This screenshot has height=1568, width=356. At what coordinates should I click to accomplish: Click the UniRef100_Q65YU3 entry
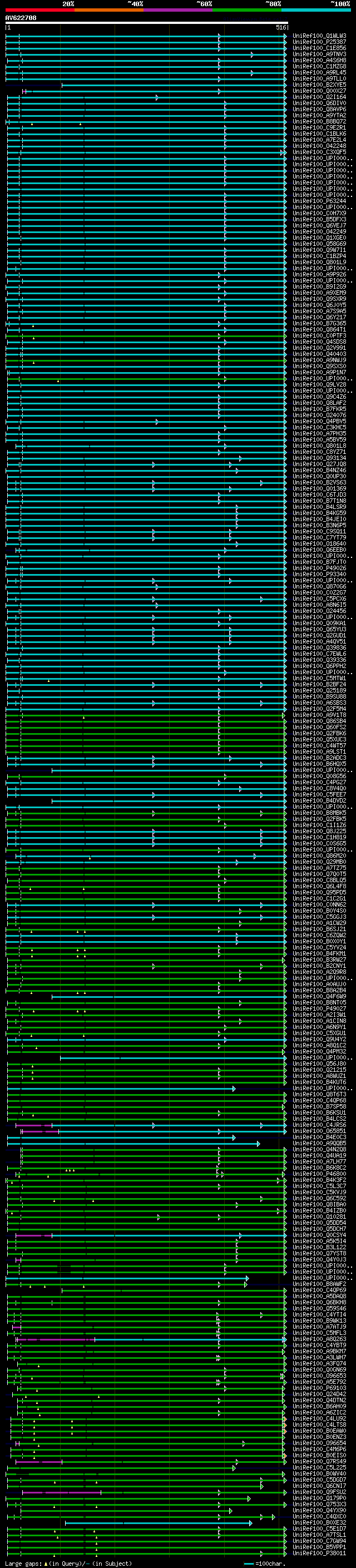[x=319, y=629]
